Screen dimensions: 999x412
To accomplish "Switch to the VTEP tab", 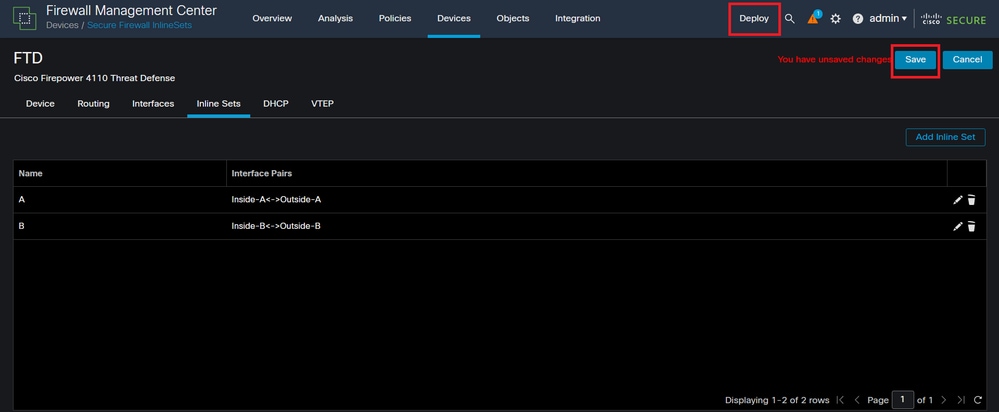I will pyautogui.click(x=322, y=104).
